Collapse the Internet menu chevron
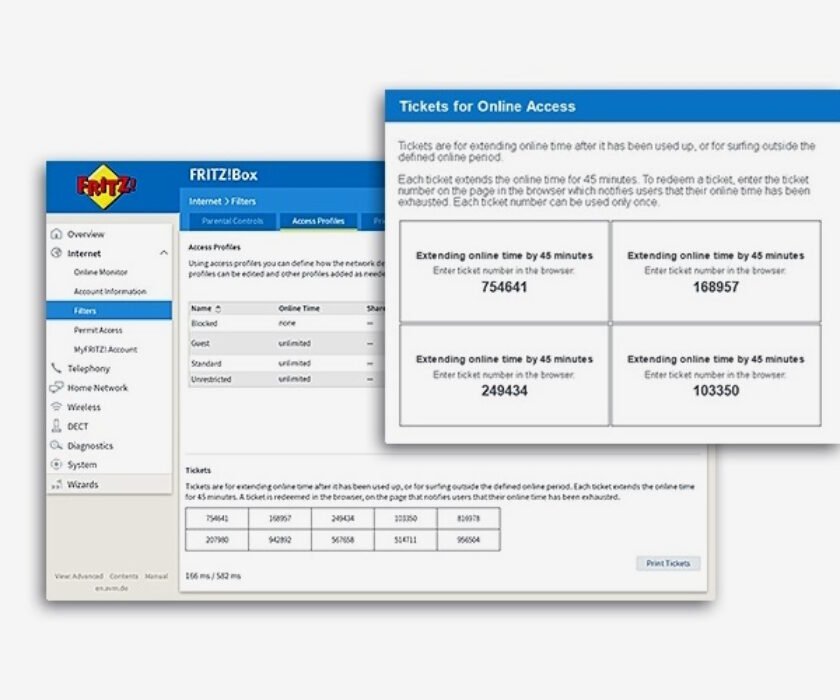Image resolution: width=840 pixels, height=700 pixels. click(164, 253)
